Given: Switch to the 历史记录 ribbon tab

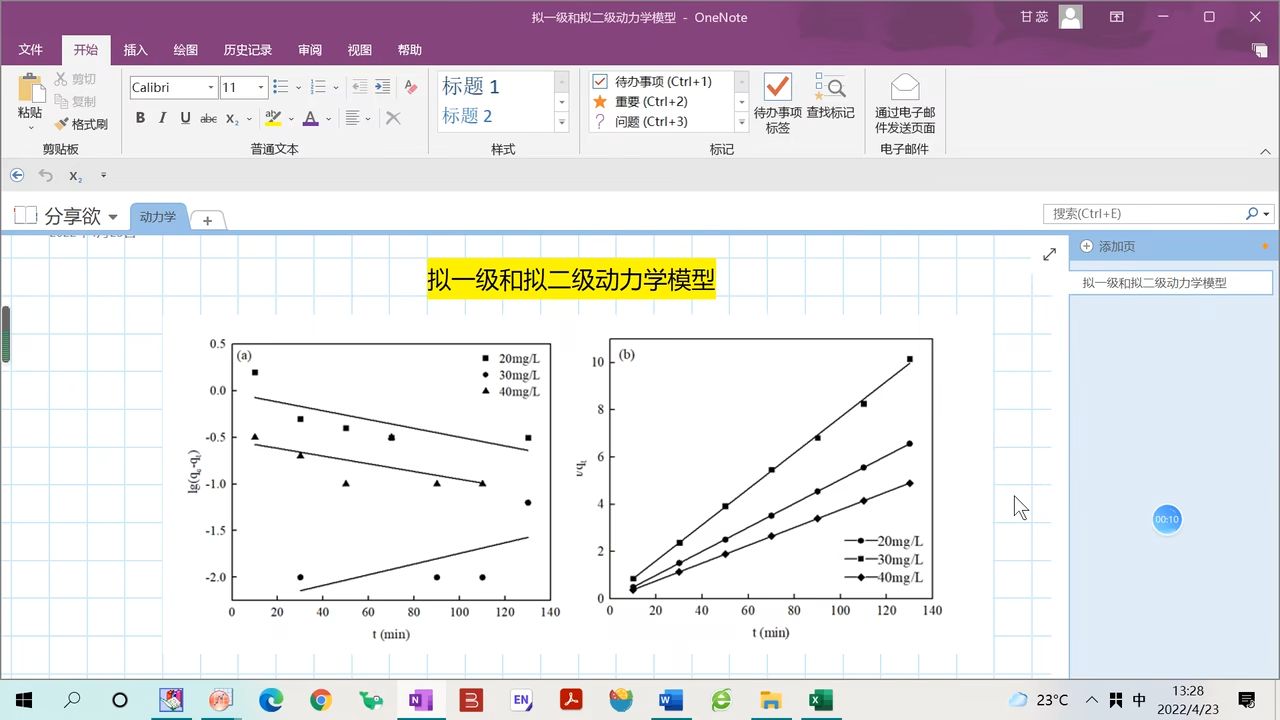Looking at the screenshot, I should coord(248,50).
